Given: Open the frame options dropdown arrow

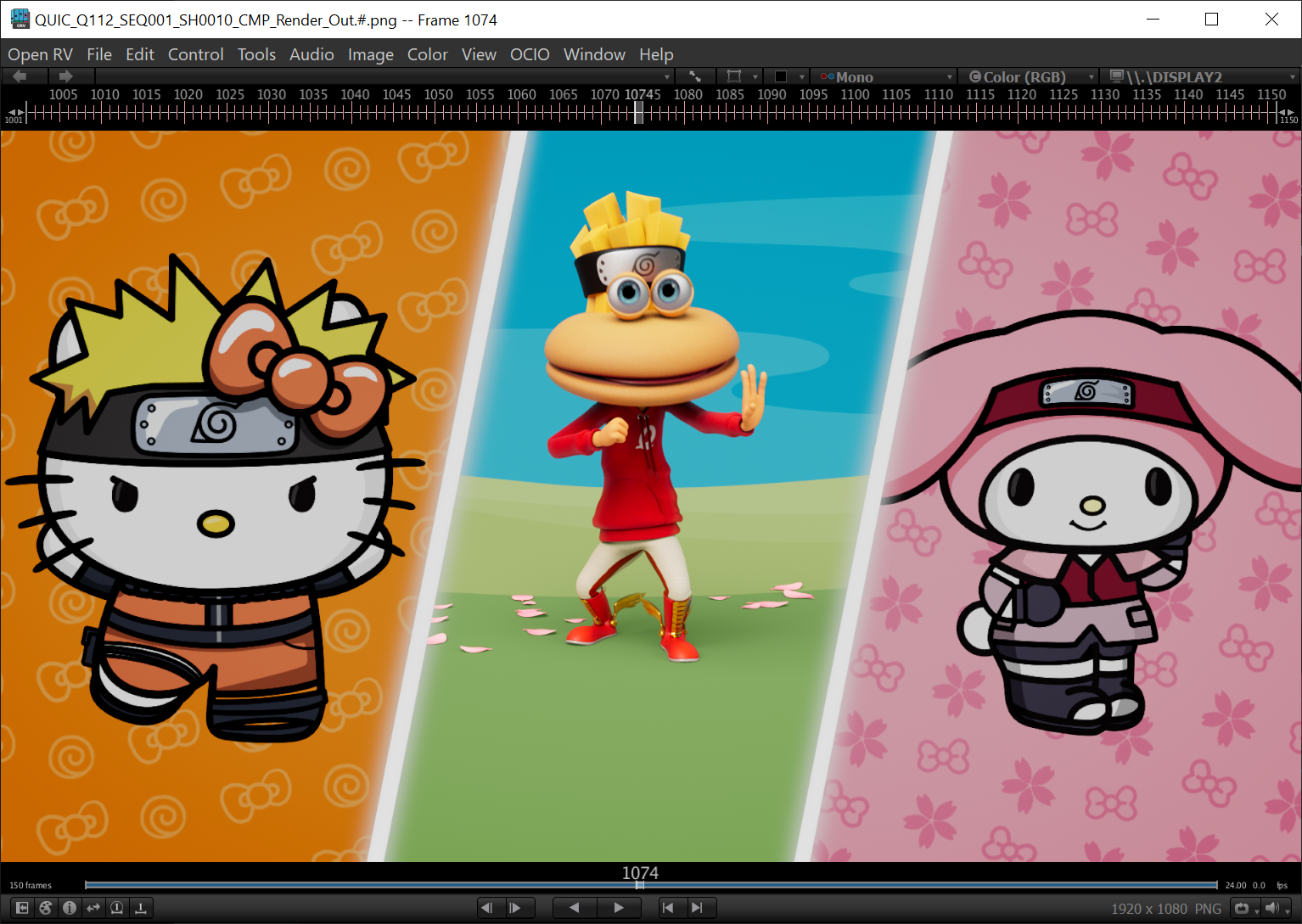Looking at the screenshot, I should click(x=755, y=77).
